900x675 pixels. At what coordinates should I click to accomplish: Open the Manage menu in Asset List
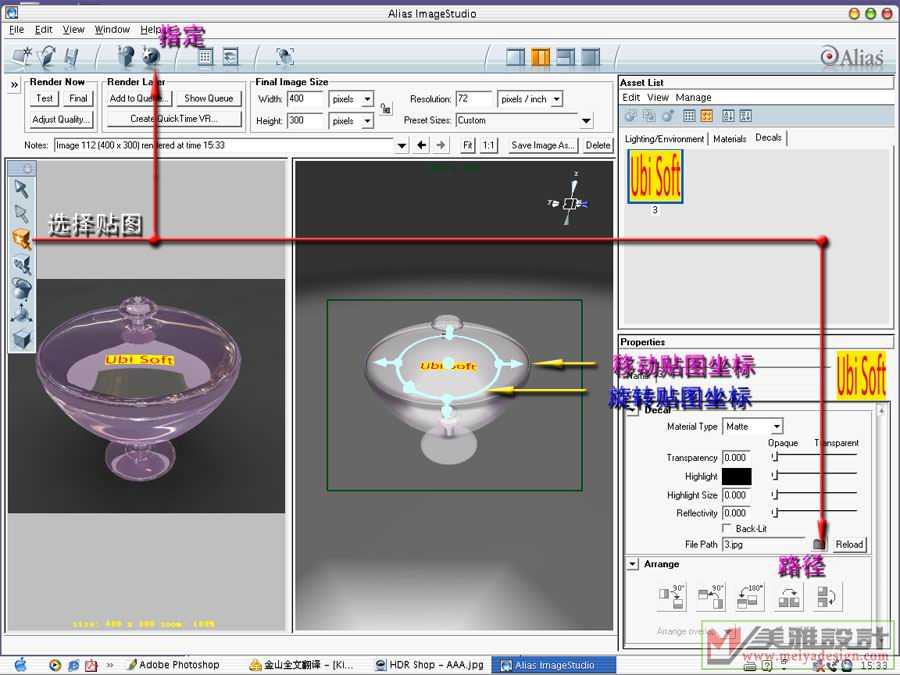[693, 98]
